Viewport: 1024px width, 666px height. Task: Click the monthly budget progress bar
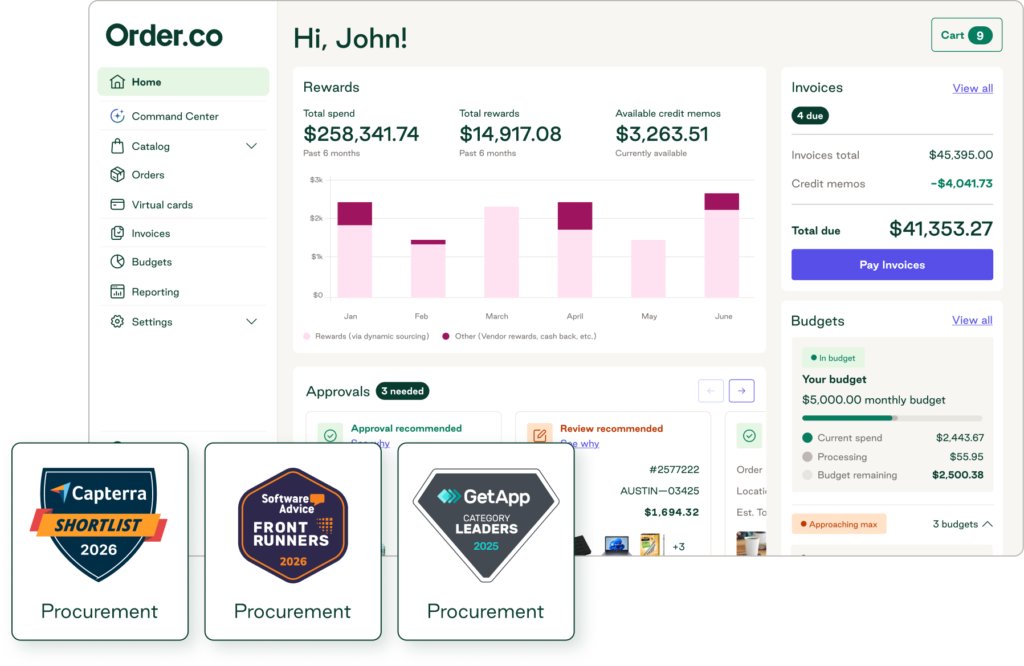coord(891,418)
